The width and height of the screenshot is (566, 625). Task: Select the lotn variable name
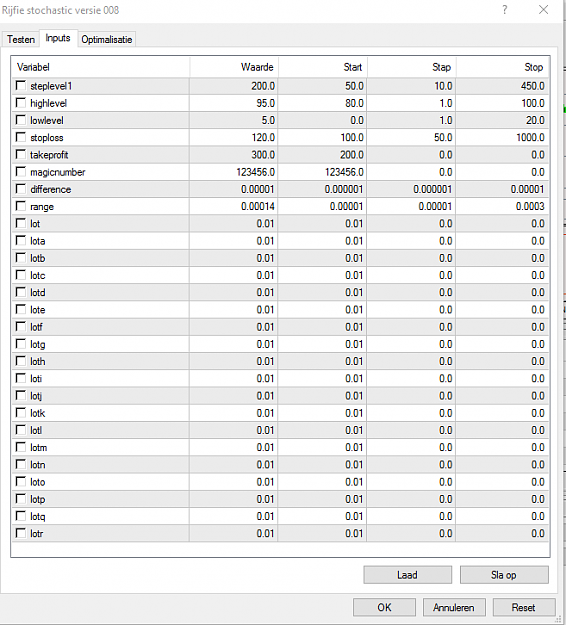tap(37, 465)
